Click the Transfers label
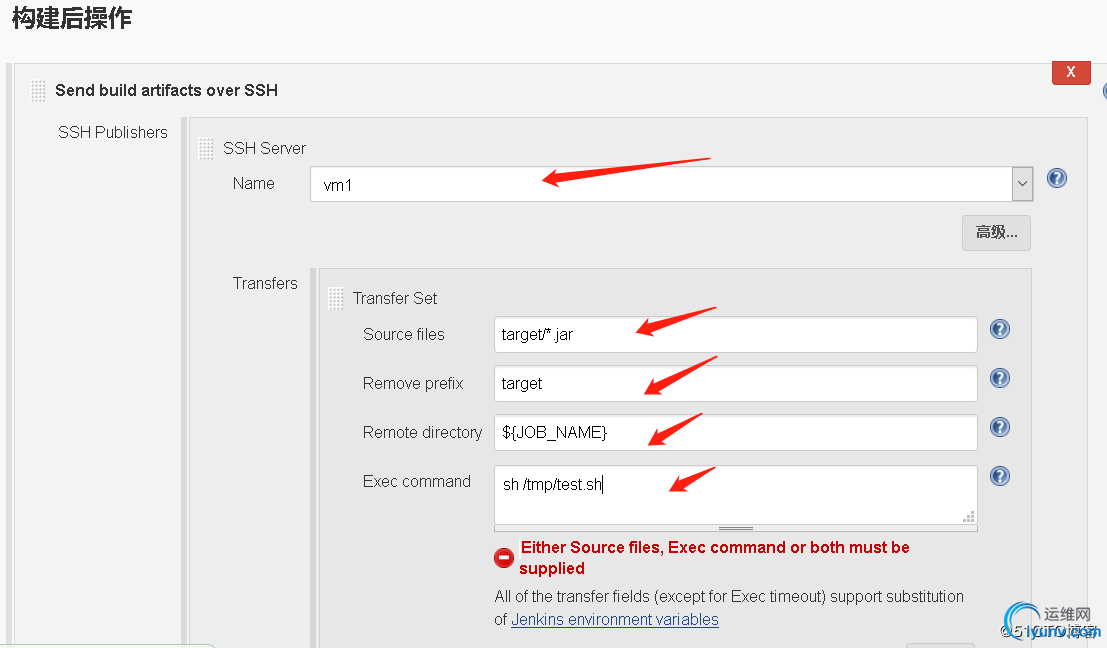This screenshot has height=648, width=1107. coord(265,283)
